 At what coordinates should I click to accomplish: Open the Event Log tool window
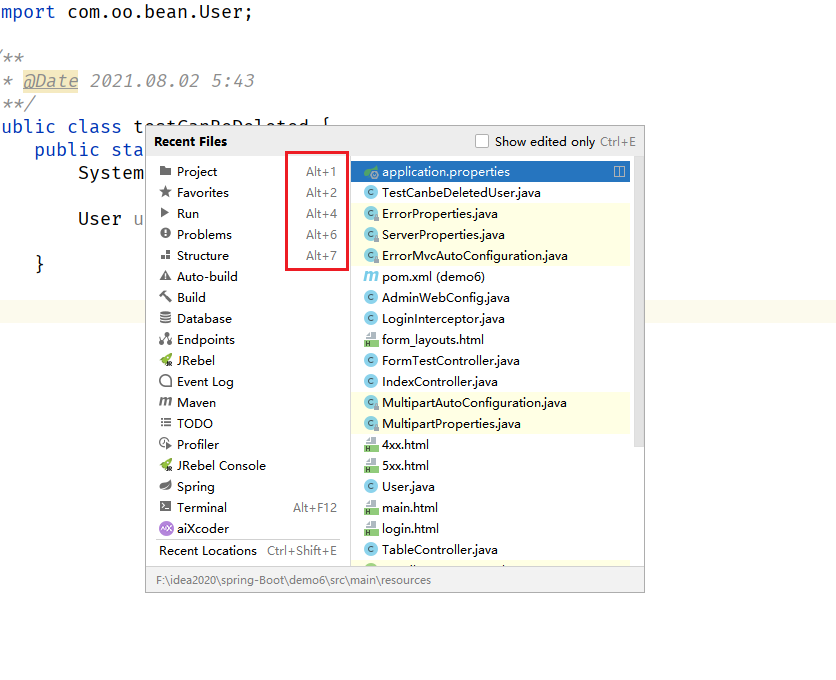(x=205, y=381)
